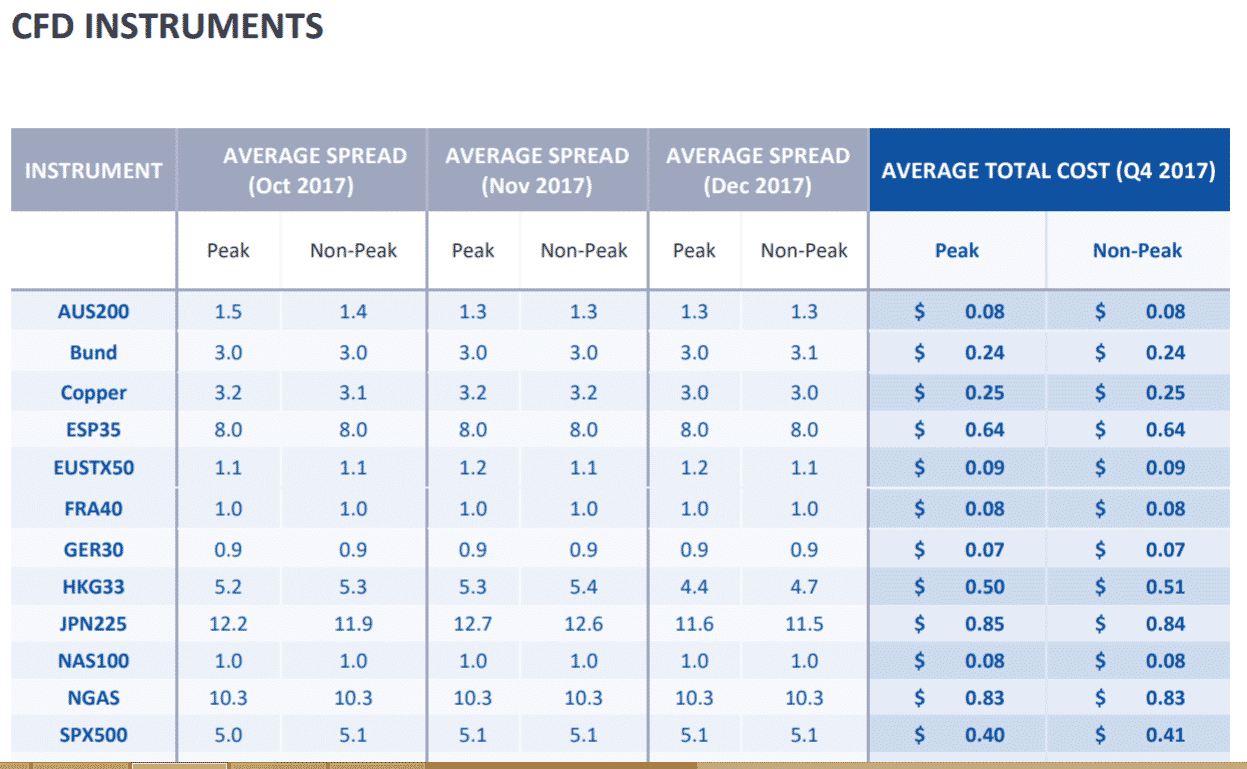Select the GER30 row label
1247x769 pixels.
93,550
